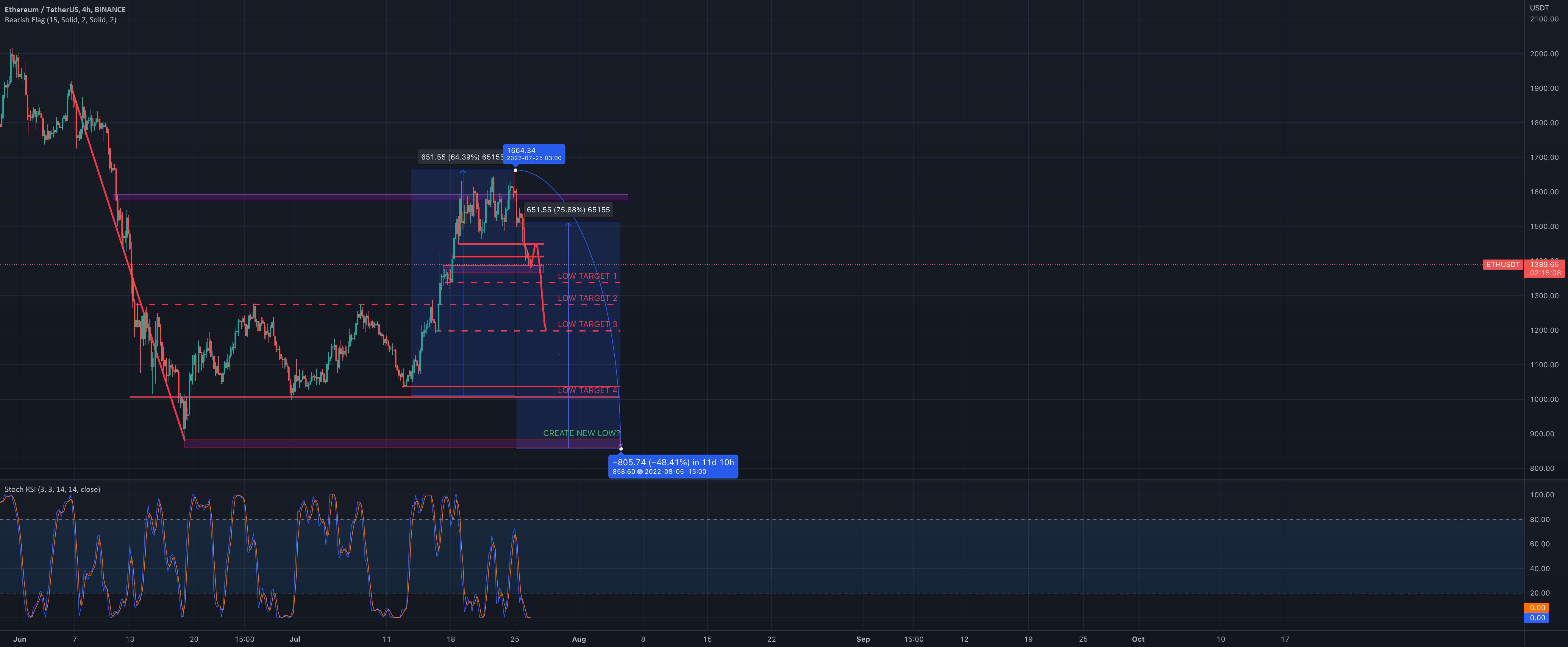Click the orange 0.00 Stoch RSI value tag

point(1537,607)
